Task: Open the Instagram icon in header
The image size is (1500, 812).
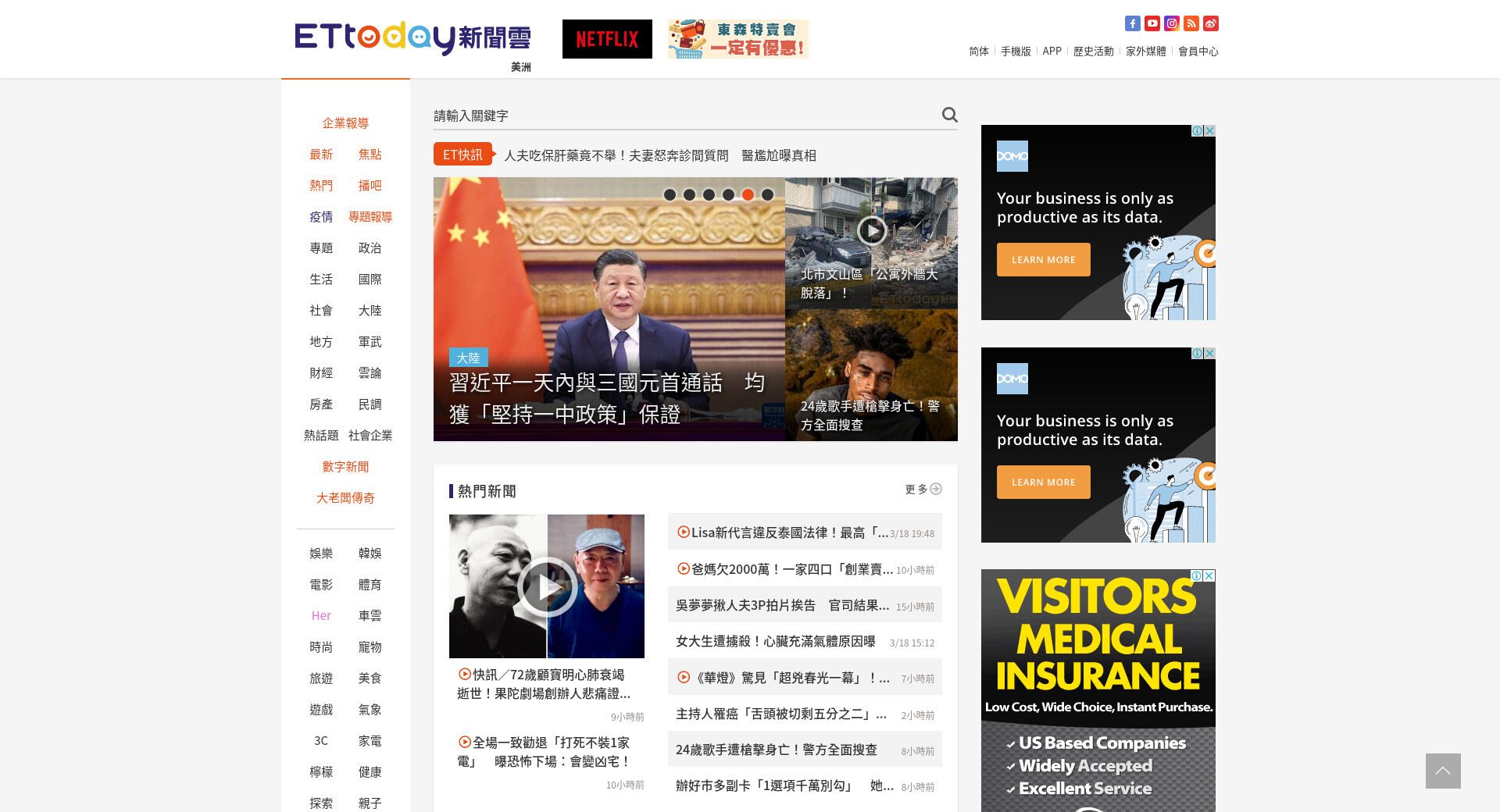Action: tap(1171, 23)
